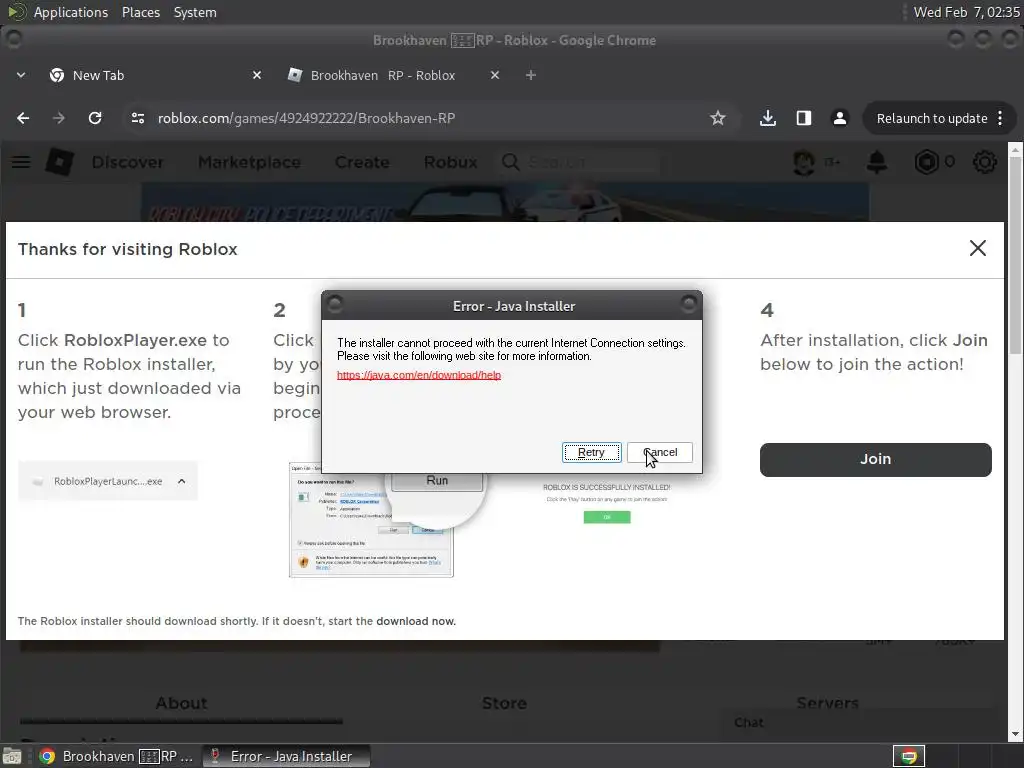Open the Discover nav item
This screenshot has width=1024, height=768.
[128, 162]
